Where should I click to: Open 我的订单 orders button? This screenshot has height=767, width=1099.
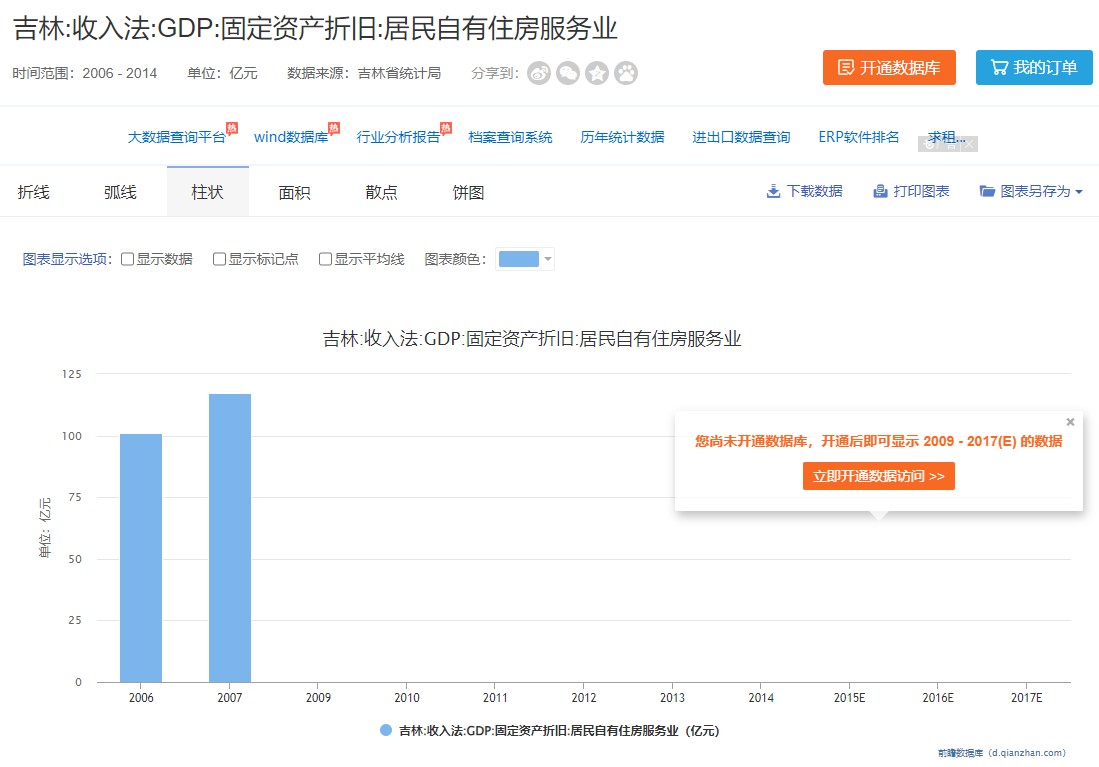point(1034,67)
